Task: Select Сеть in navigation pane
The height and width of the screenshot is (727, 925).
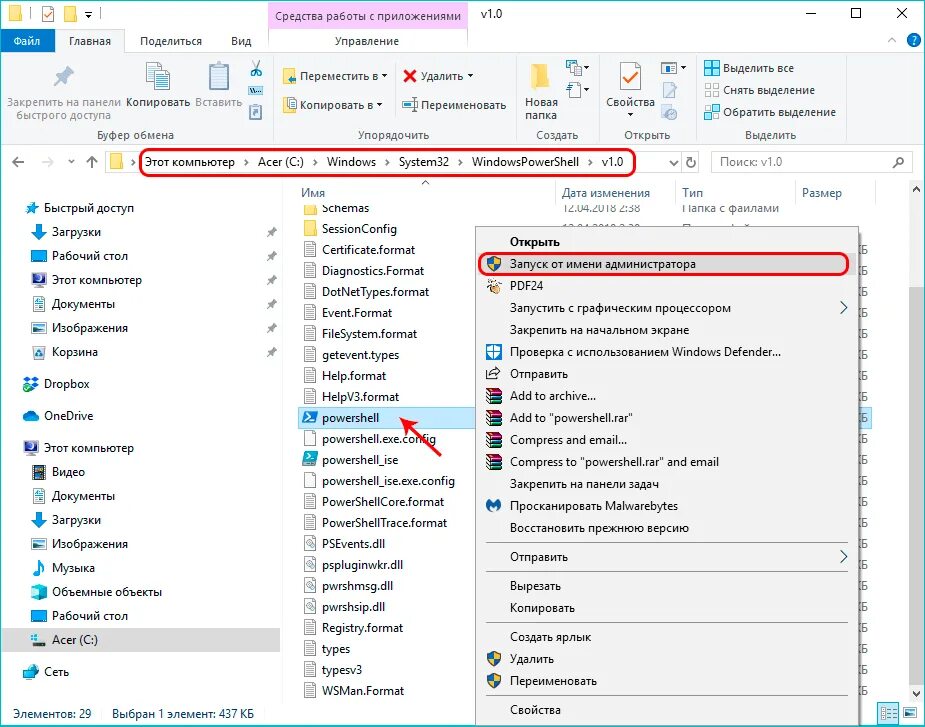Action: click(56, 672)
